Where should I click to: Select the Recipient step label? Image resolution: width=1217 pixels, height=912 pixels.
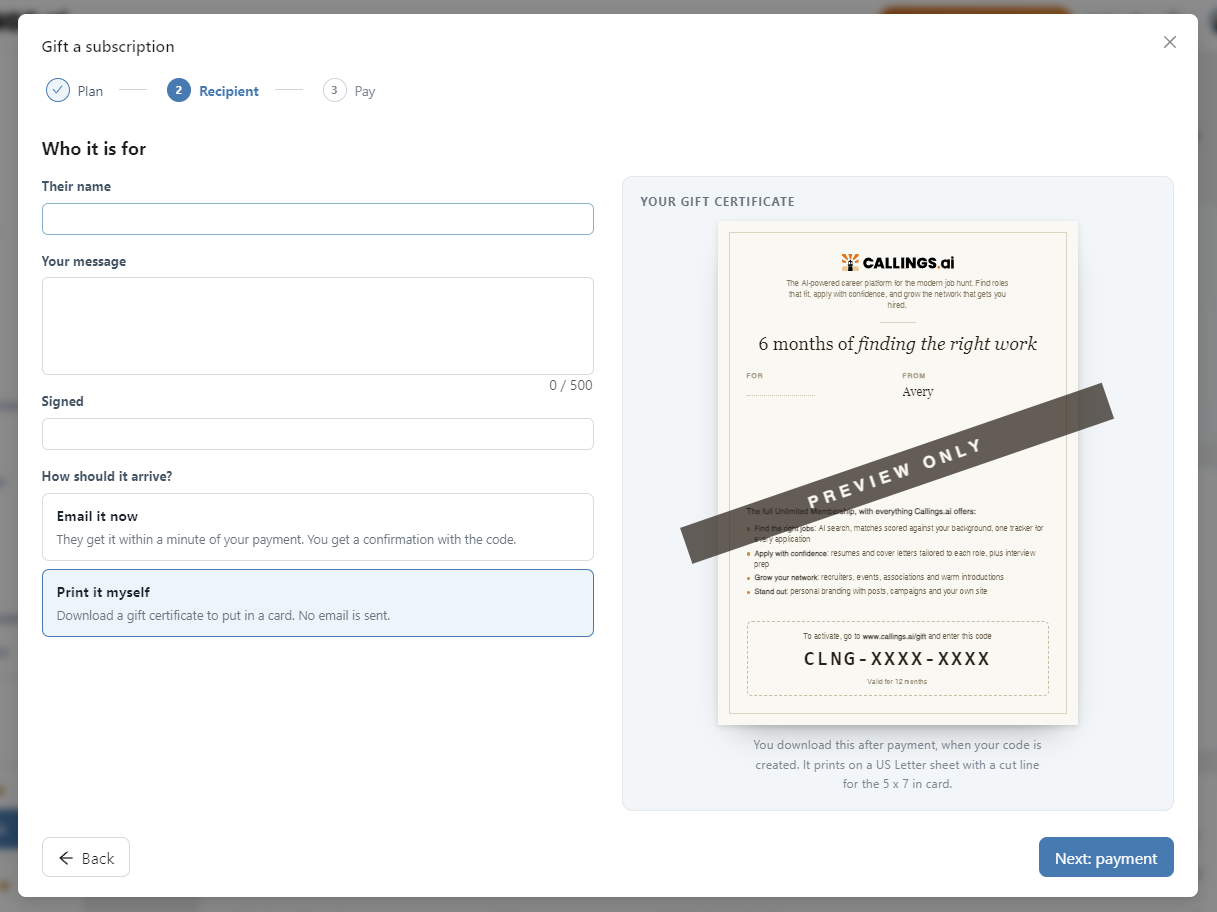(229, 91)
